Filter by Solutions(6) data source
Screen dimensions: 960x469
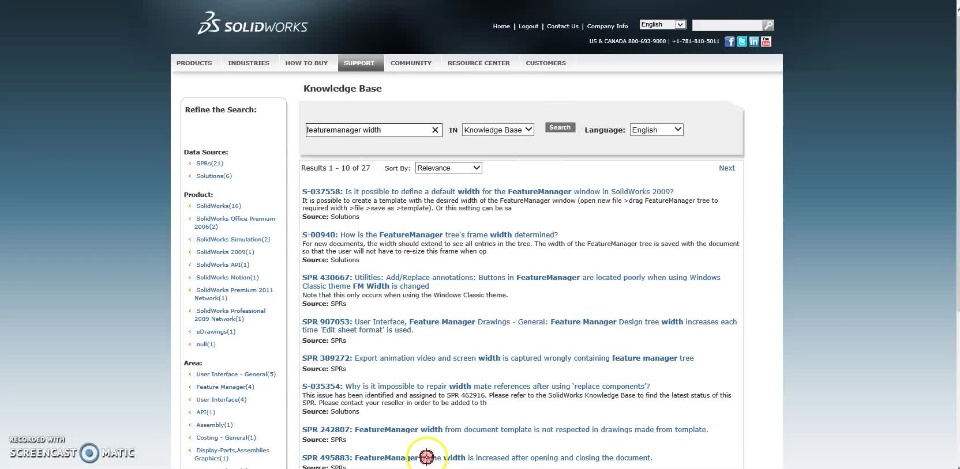[x=214, y=176]
